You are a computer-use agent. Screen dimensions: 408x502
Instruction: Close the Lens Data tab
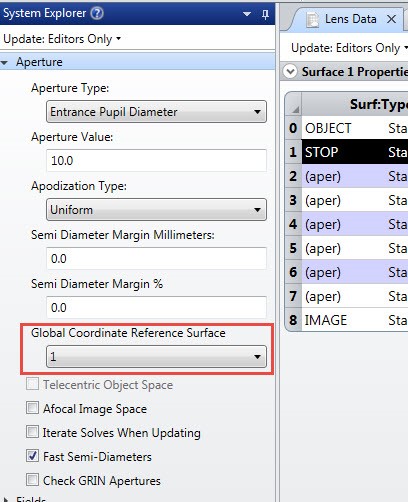[x=392, y=19]
